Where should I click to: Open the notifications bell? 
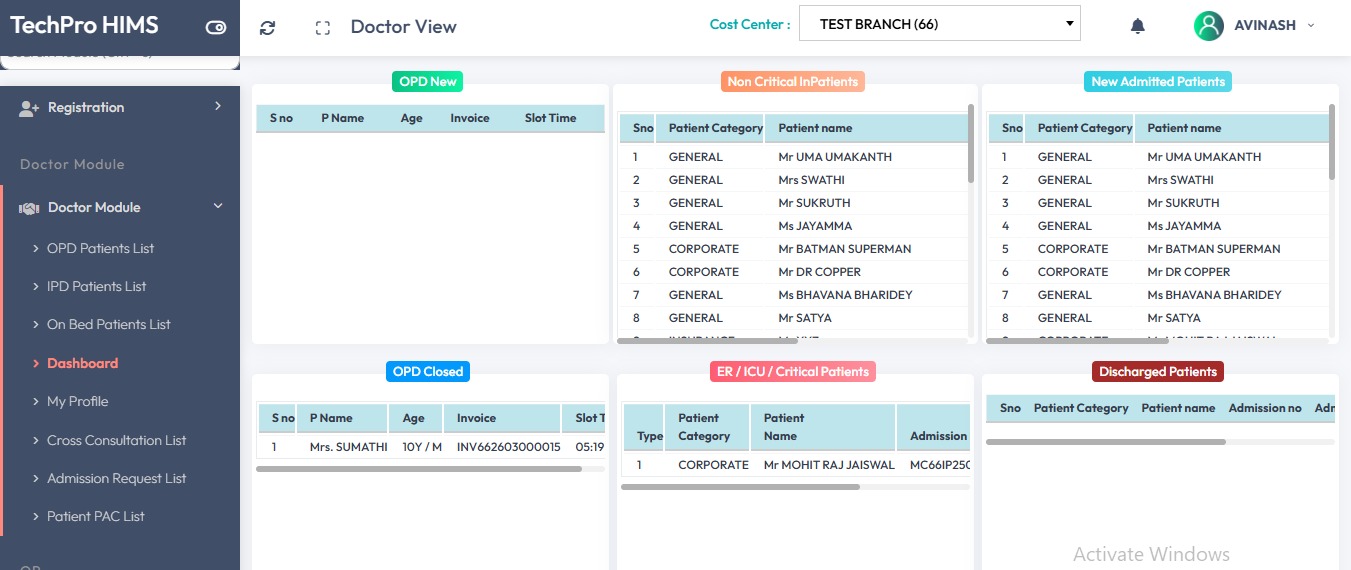[x=1137, y=26]
